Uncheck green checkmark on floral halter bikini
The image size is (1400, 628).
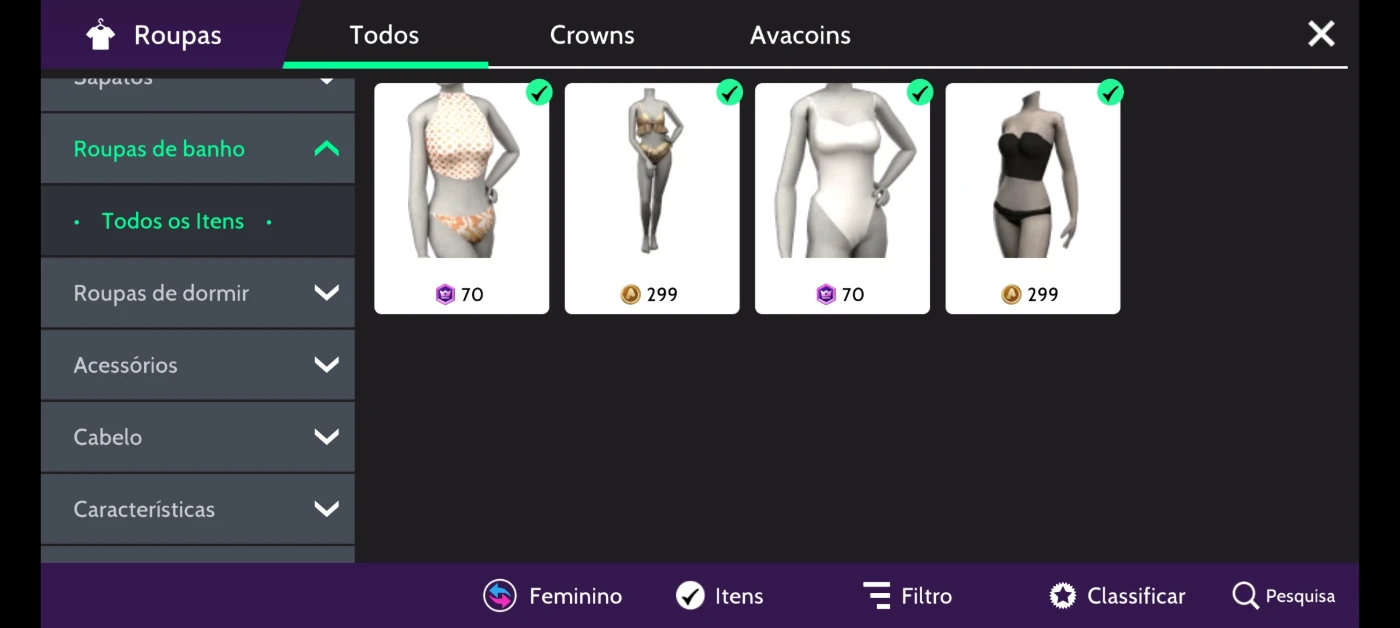539,93
